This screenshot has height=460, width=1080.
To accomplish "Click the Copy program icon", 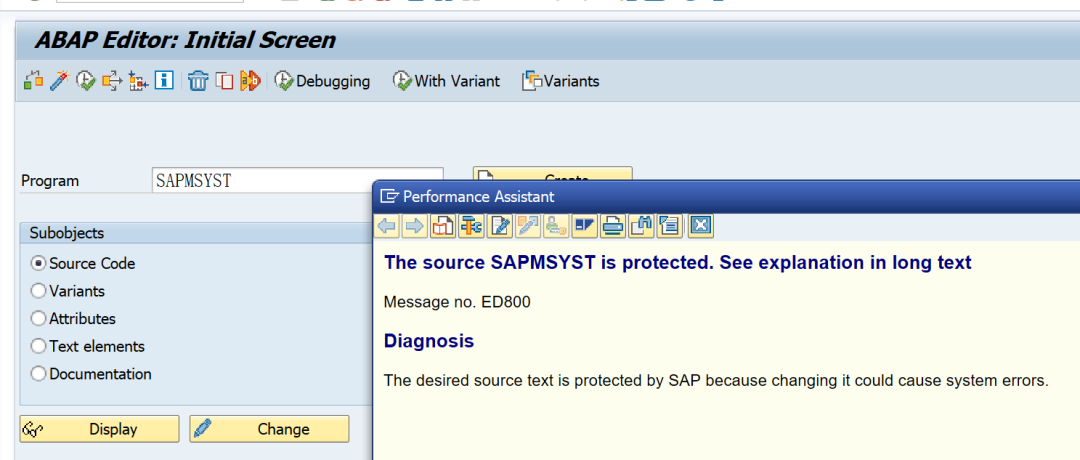I will [224, 81].
